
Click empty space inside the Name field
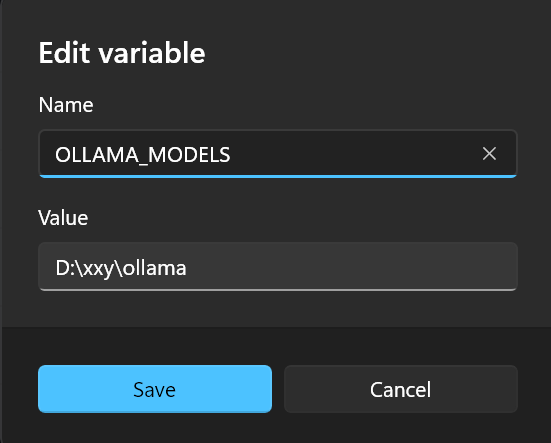coord(351,154)
